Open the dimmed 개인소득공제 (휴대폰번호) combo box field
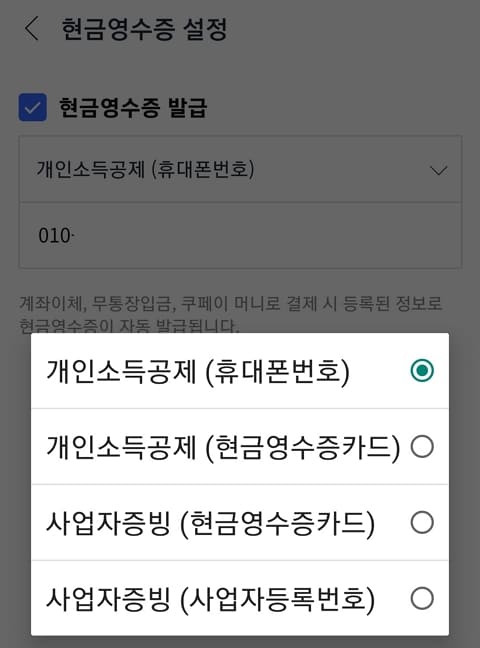Screen dimensions: 480x648 pos(240,169)
